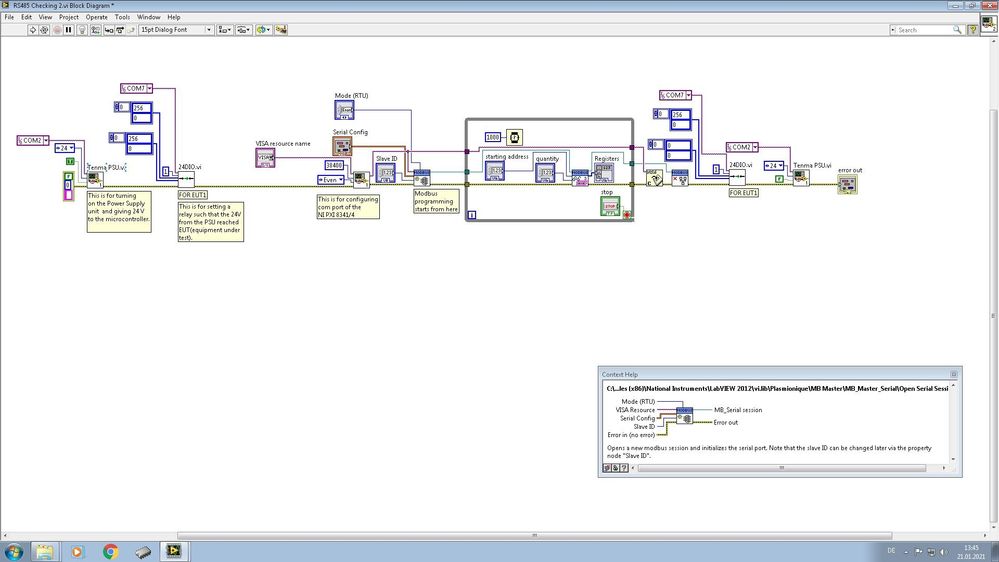Screen dimensions: 999x562
Task: Open the Operate menu
Action: pos(97,17)
